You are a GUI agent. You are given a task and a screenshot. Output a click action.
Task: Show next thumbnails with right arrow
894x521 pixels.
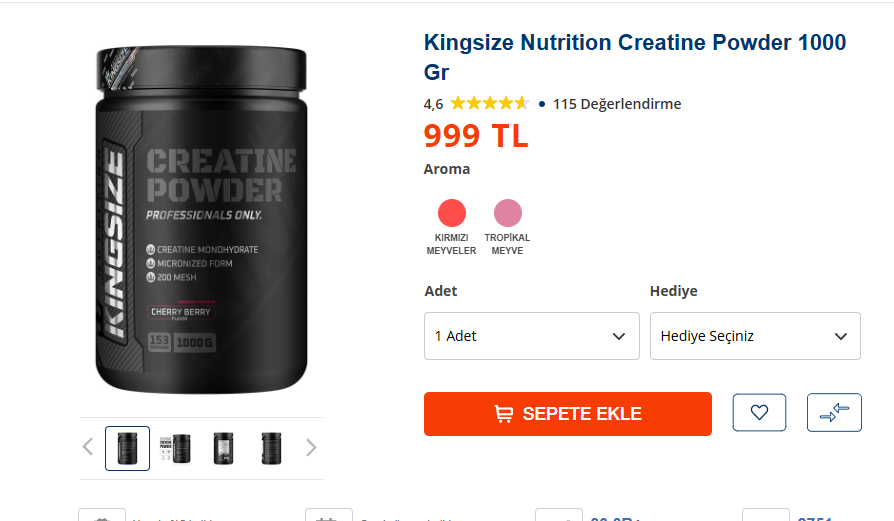tap(311, 447)
